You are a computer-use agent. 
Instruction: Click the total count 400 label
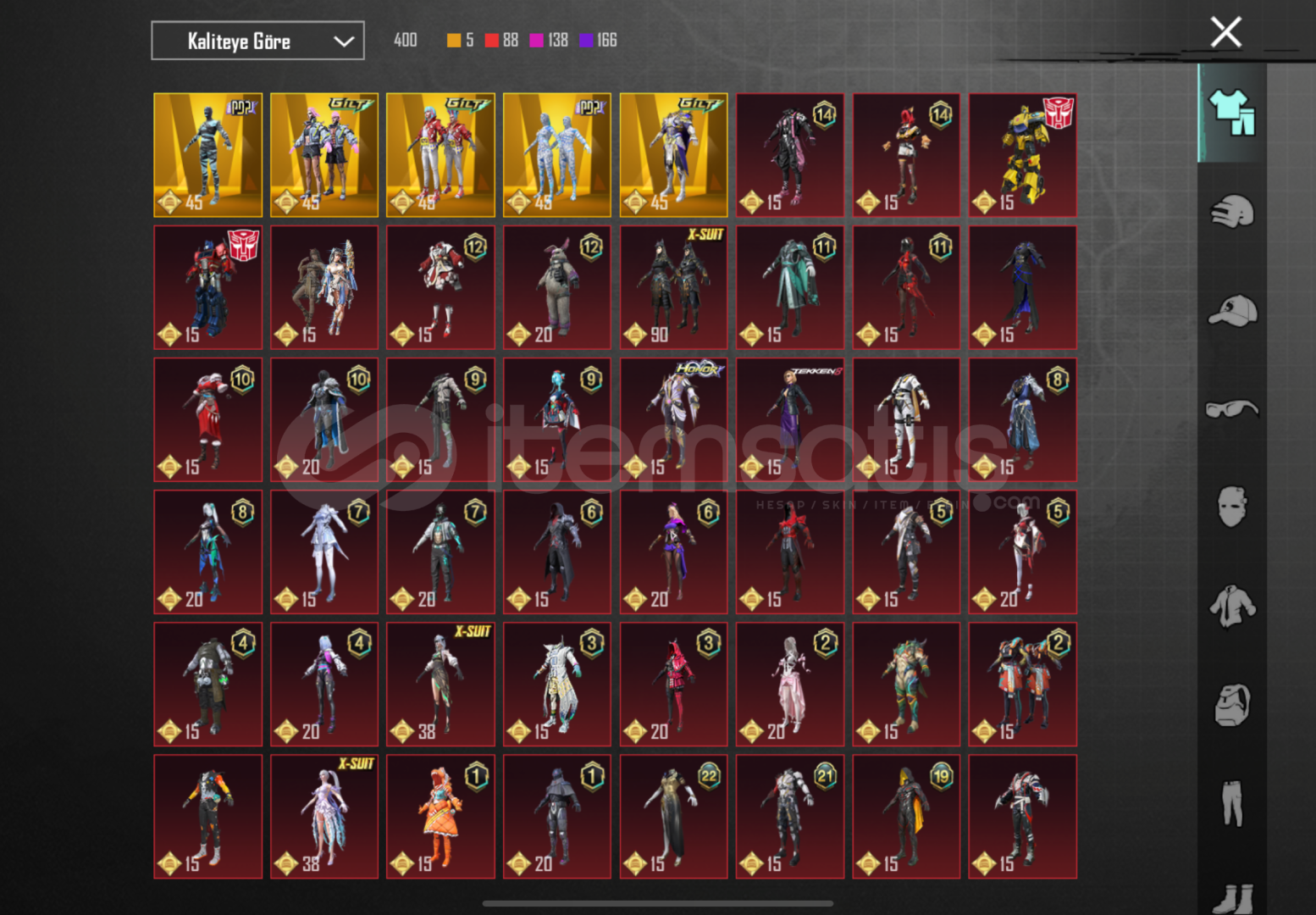coord(406,40)
